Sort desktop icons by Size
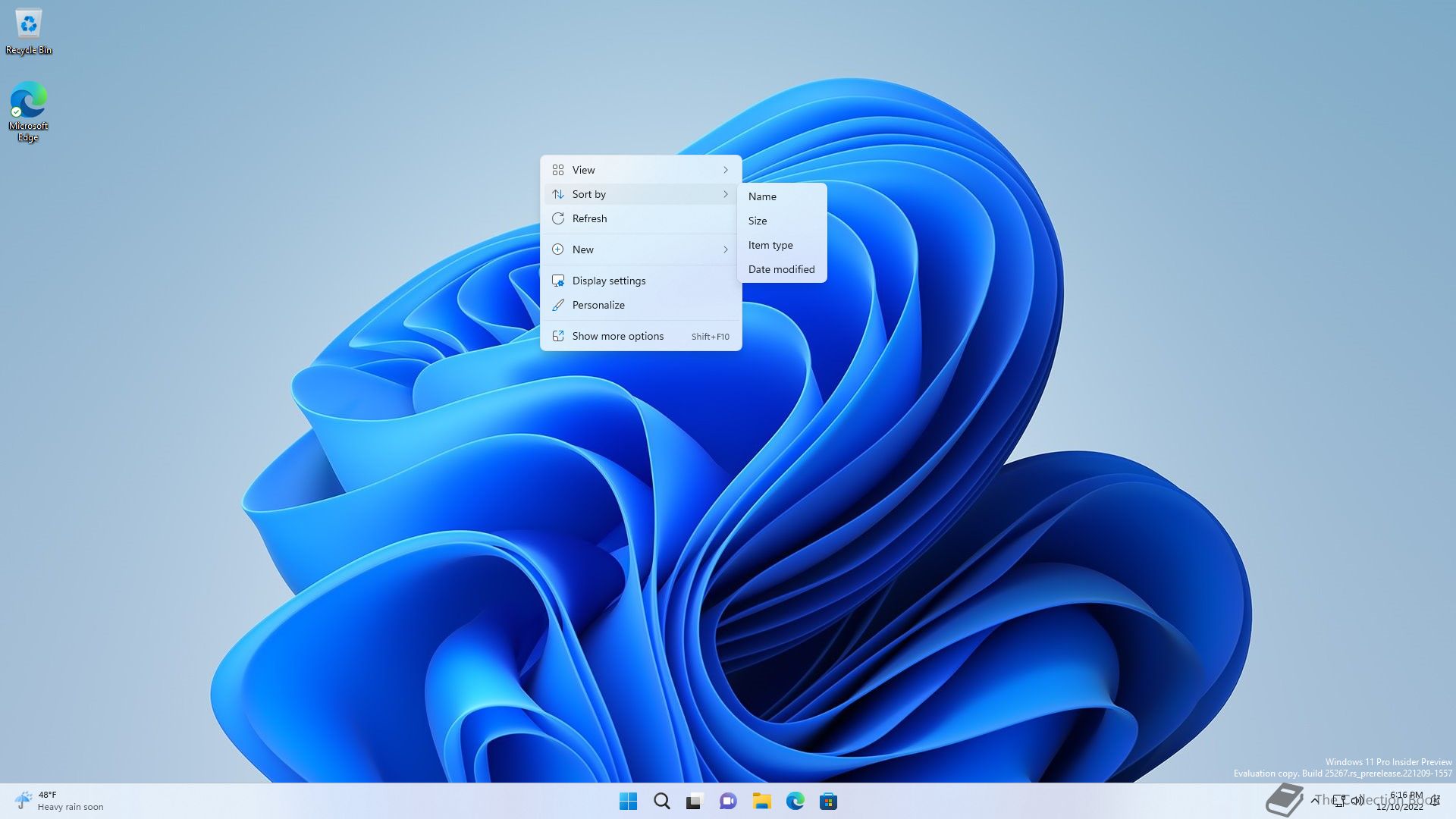Image resolution: width=1456 pixels, height=819 pixels. pos(782,221)
